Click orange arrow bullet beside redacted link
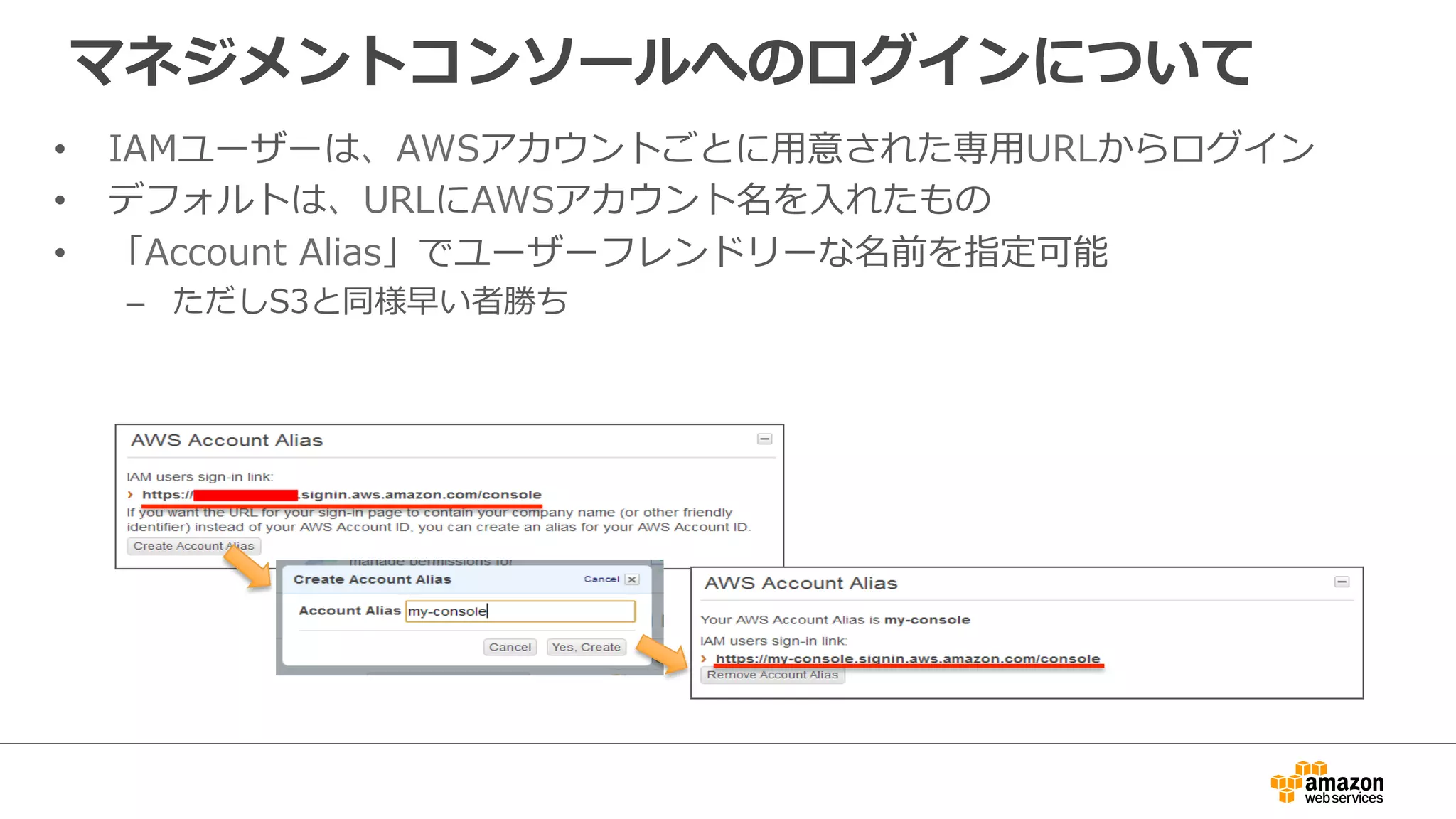This screenshot has width=1456, height=819. [130, 495]
